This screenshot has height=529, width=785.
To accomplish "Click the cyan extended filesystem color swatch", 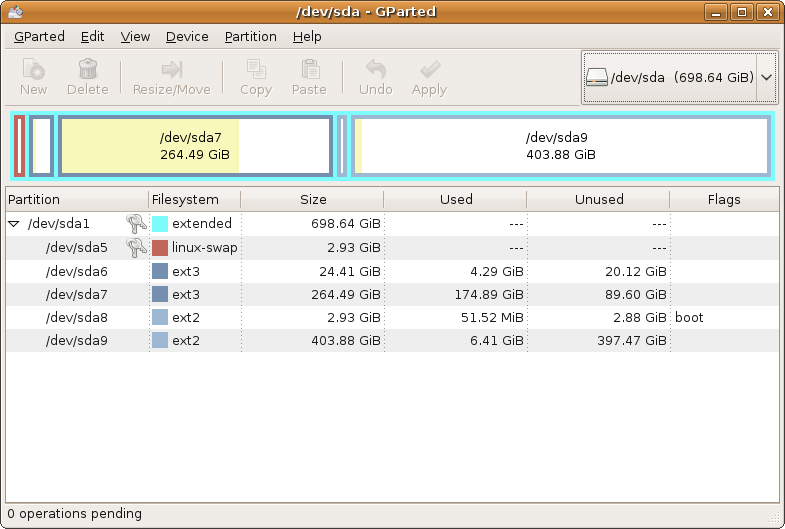I will pos(160,224).
